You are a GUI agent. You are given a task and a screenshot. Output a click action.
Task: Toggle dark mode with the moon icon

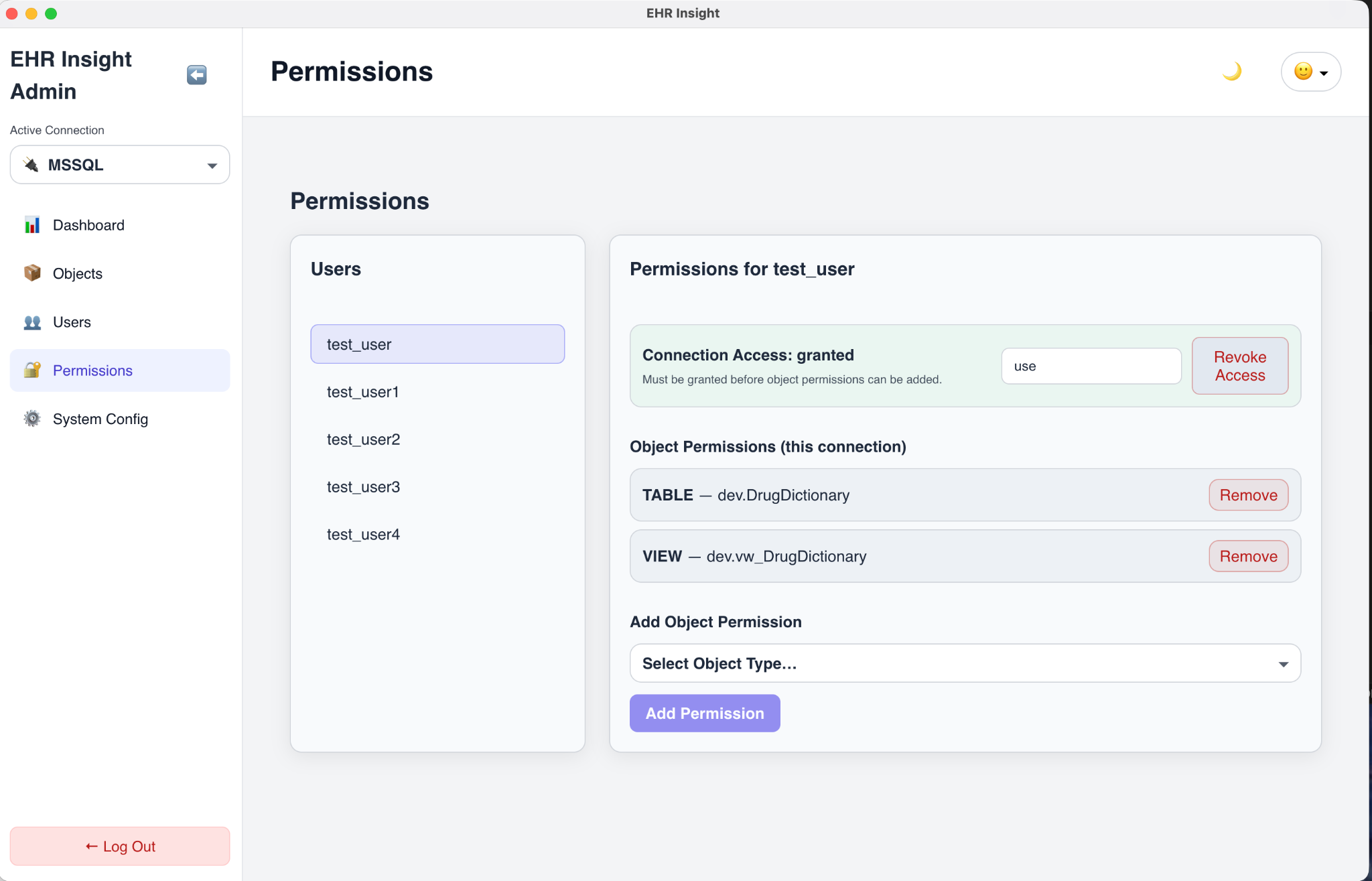(1233, 71)
